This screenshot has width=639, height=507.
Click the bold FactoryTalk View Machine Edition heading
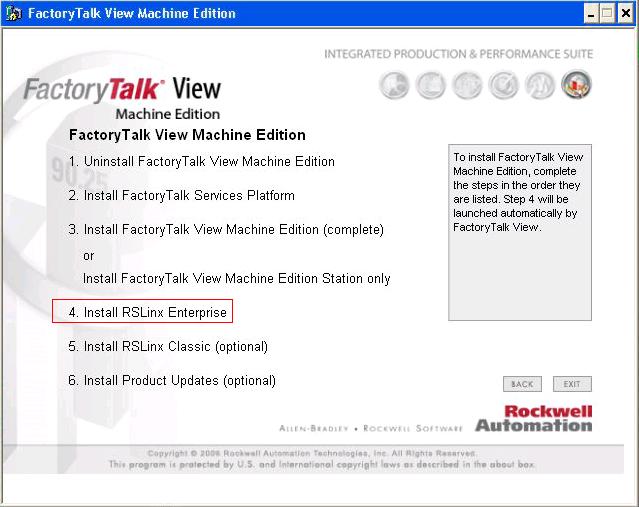pos(187,134)
